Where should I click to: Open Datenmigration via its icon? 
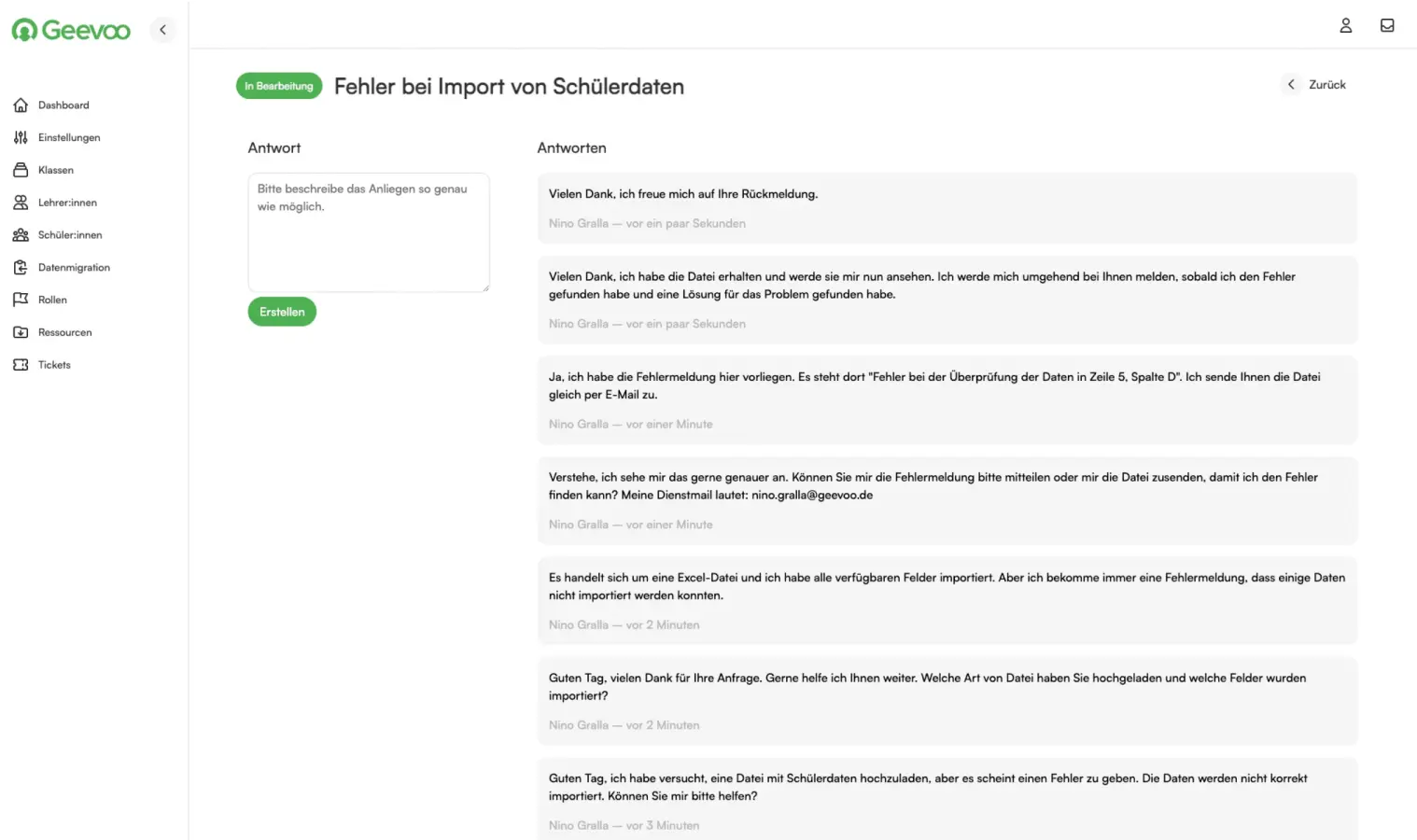coord(21,268)
